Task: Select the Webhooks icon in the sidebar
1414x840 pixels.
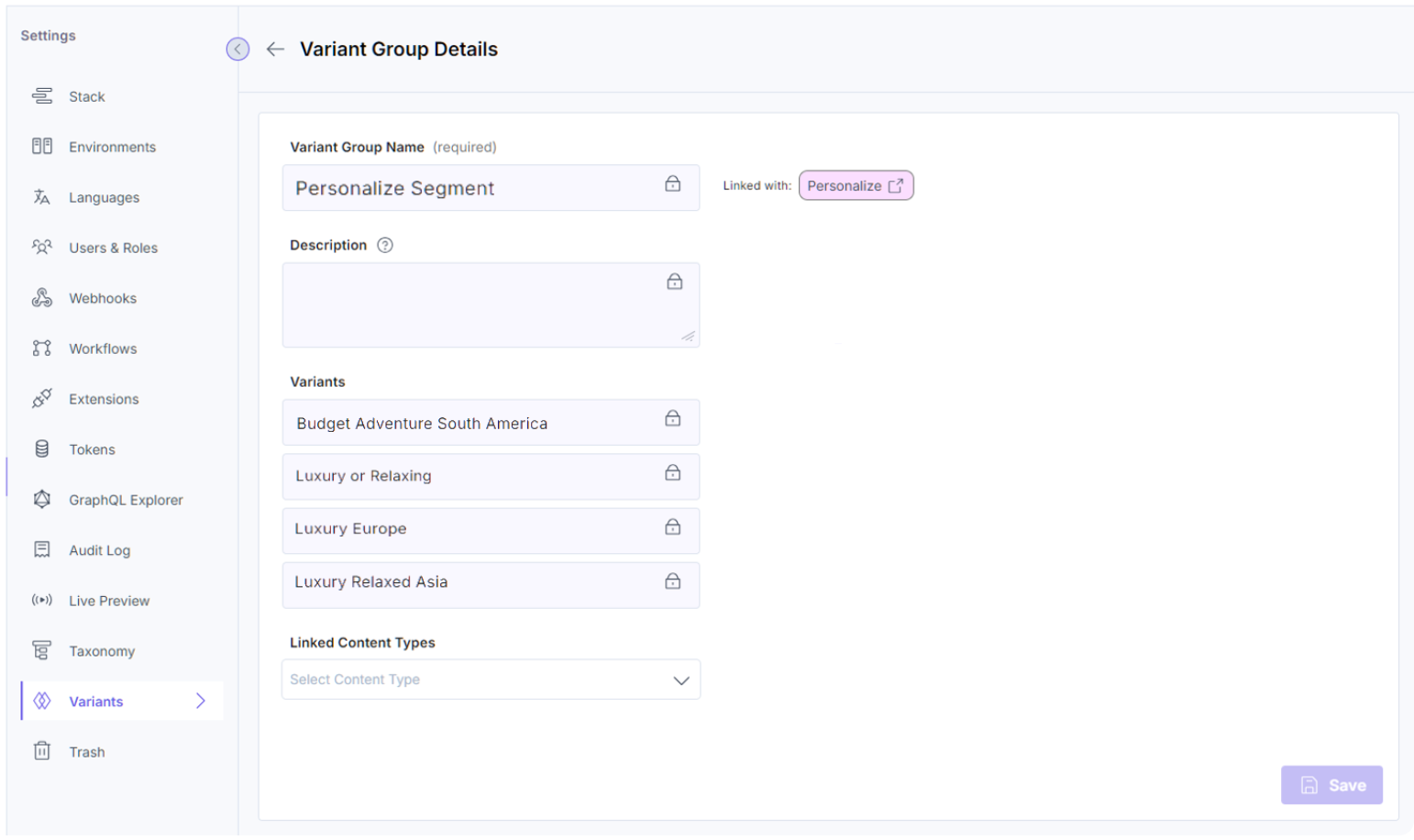Action: 42,298
